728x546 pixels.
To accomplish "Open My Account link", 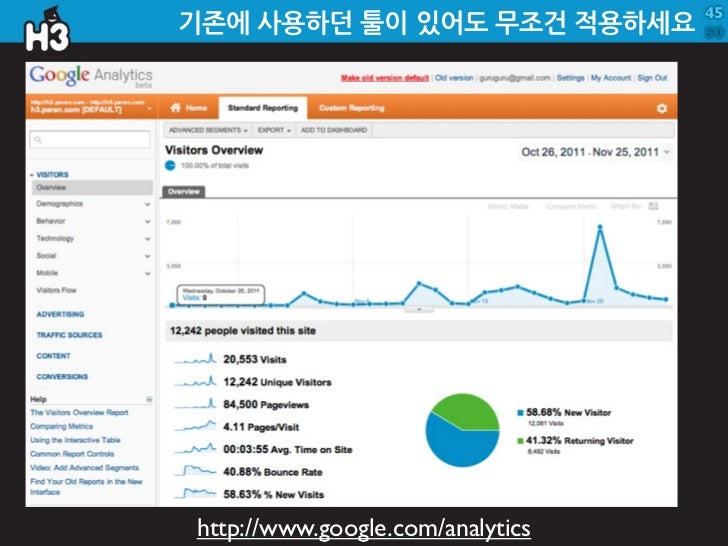I will click(611, 78).
